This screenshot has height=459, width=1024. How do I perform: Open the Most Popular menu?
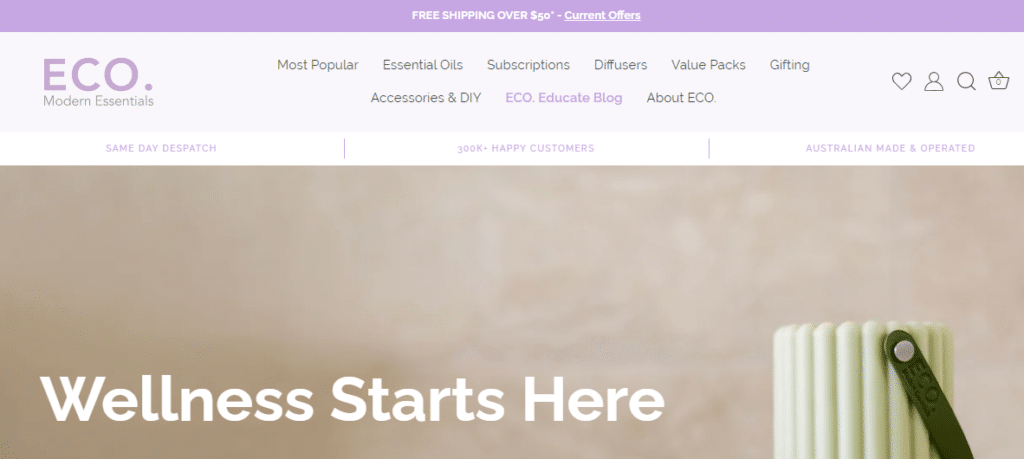[x=317, y=65]
